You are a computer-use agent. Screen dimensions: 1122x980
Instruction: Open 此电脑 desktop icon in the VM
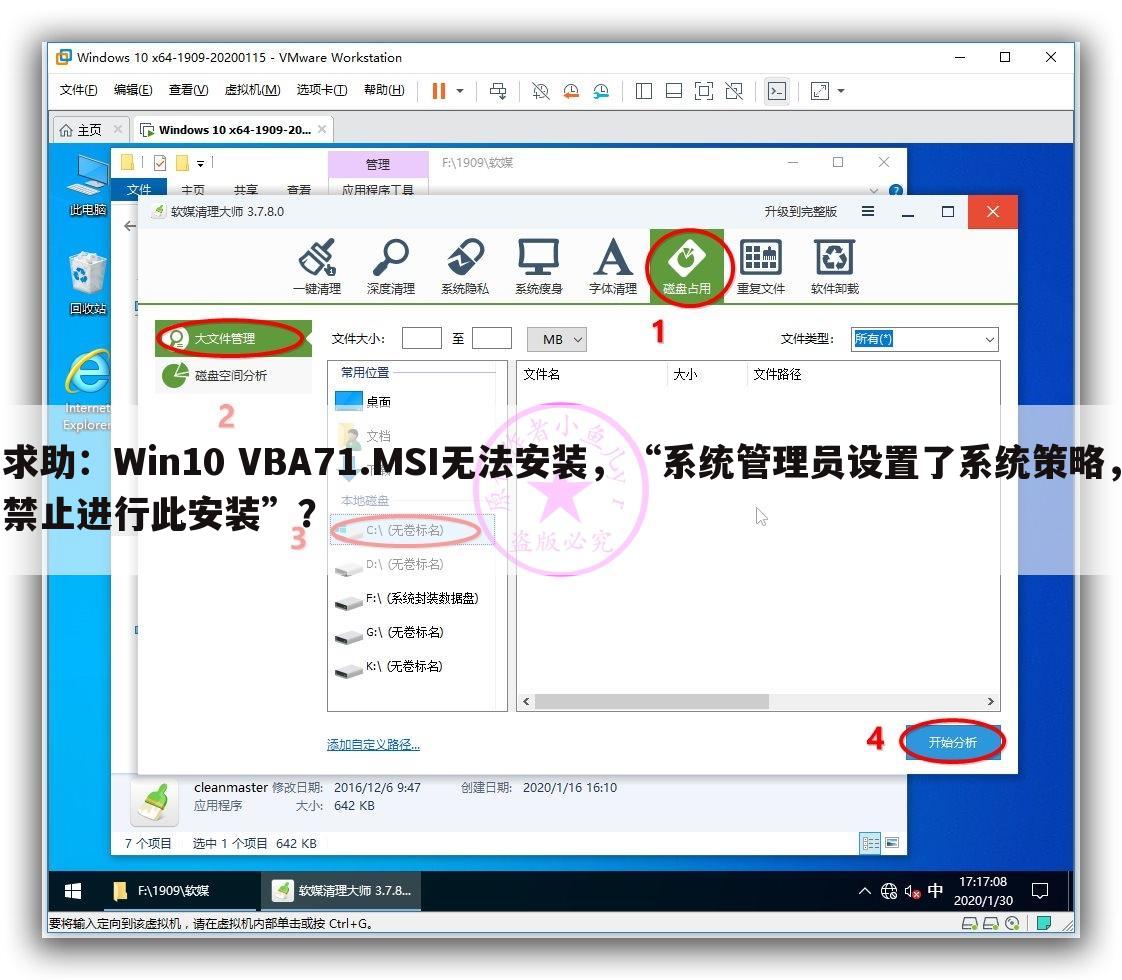pyautogui.click(x=88, y=185)
